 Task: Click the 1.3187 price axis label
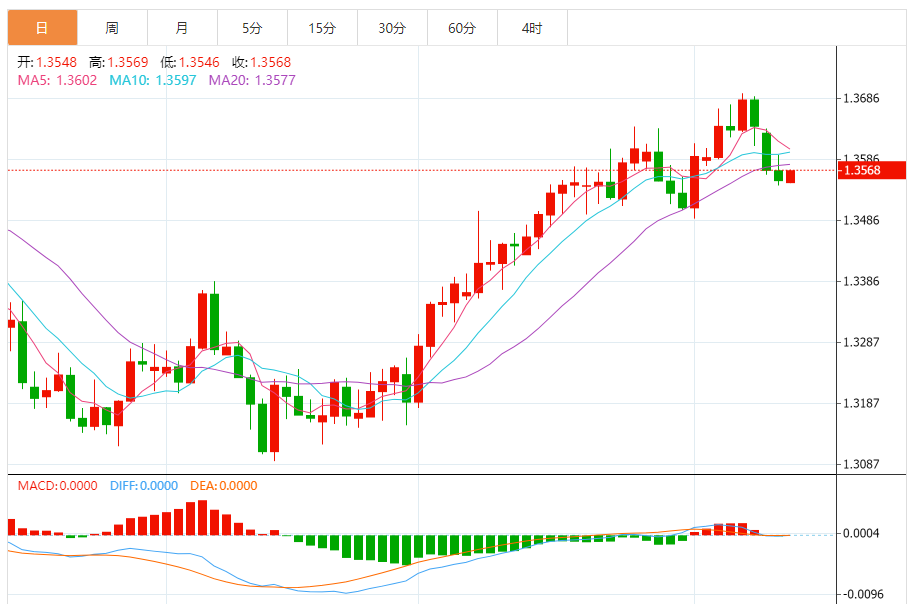[x=861, y=403]
